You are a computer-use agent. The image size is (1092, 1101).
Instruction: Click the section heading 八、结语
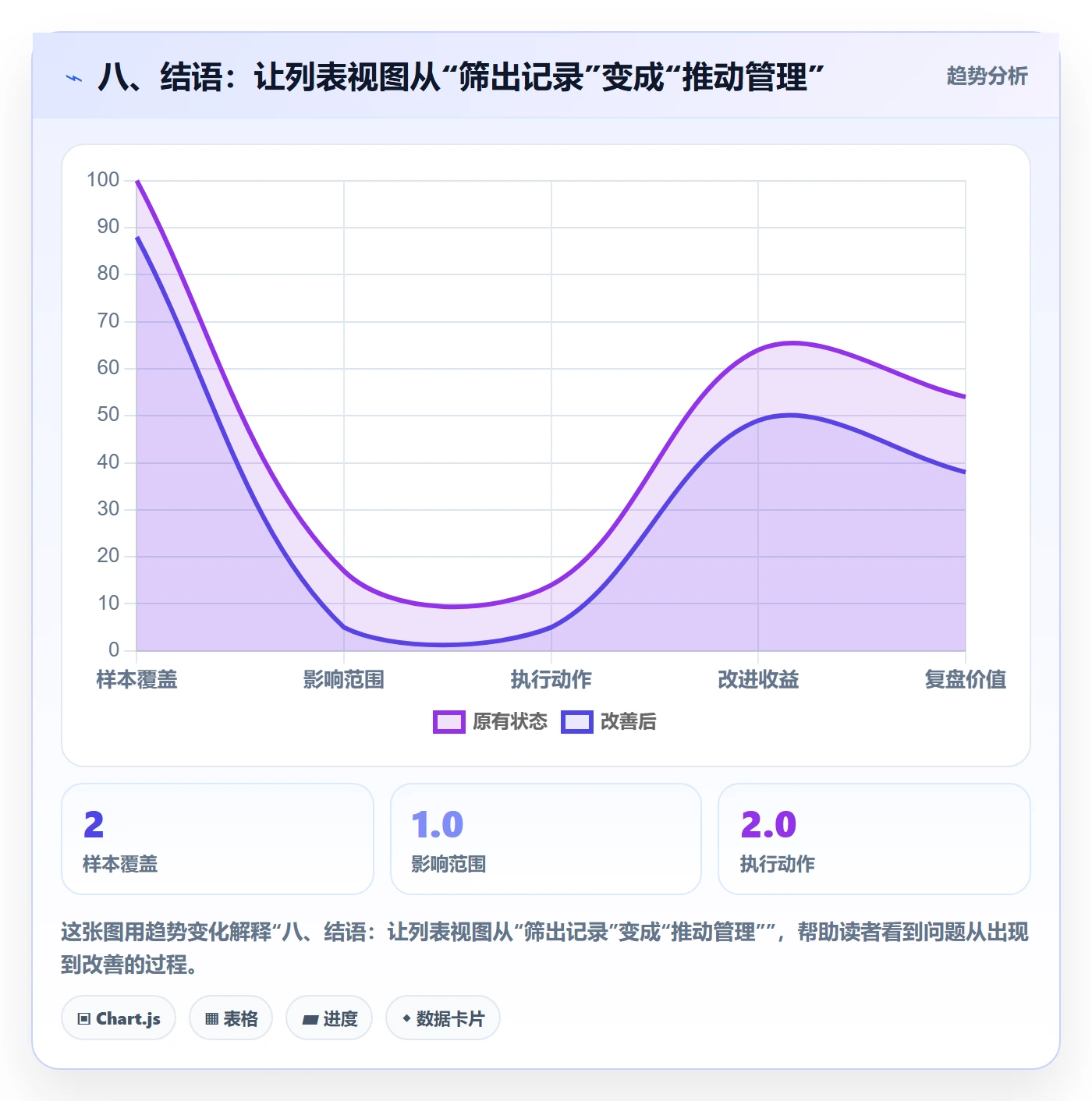[x=461, y=77]
